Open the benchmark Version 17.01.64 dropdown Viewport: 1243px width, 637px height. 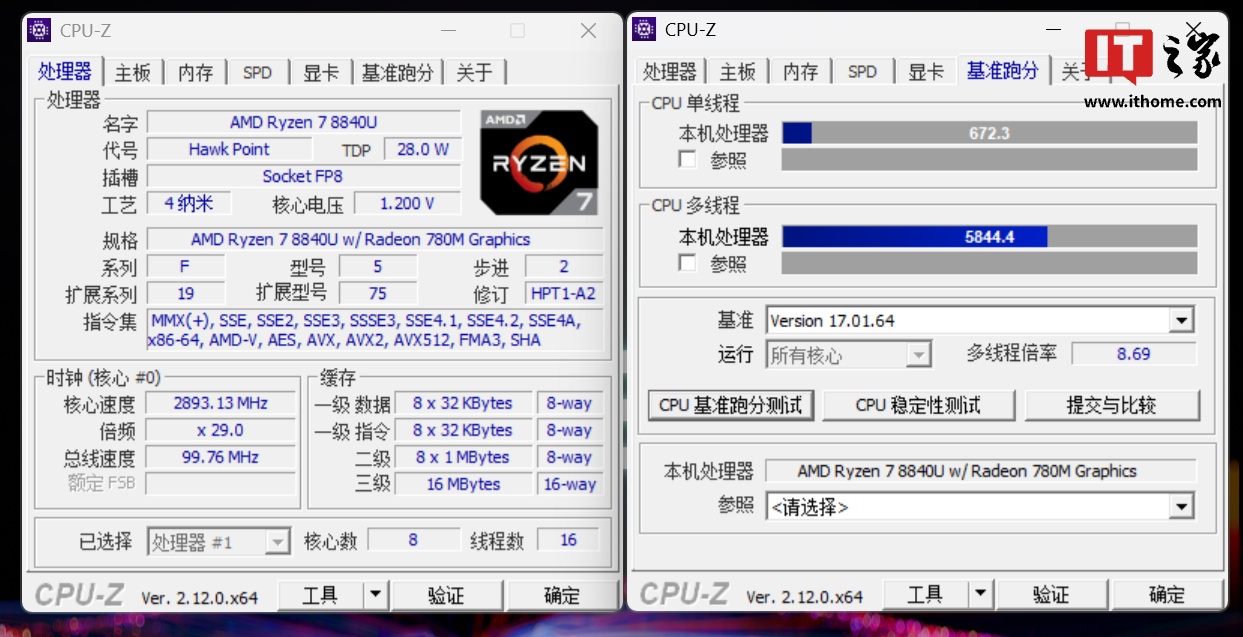1182,321
